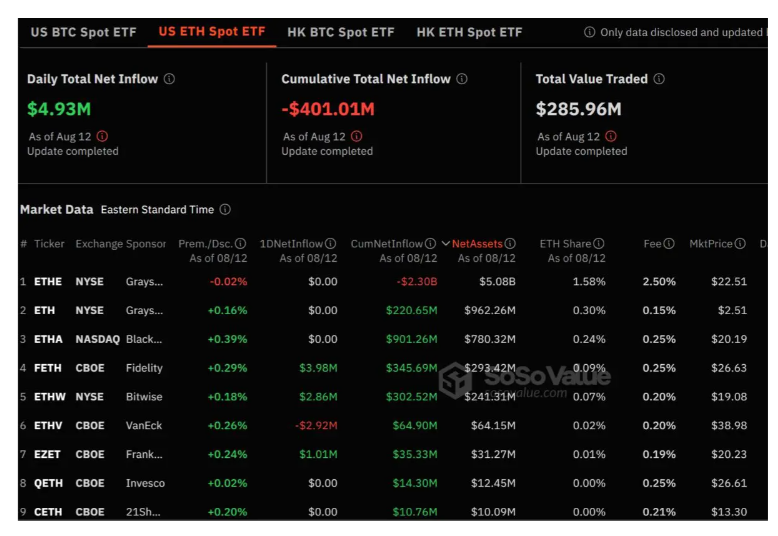Image resolution: width=778 pixels, height=536 pixels.
Task: Click info icon next to MktPrice header
Action: [x=740, y=244]
